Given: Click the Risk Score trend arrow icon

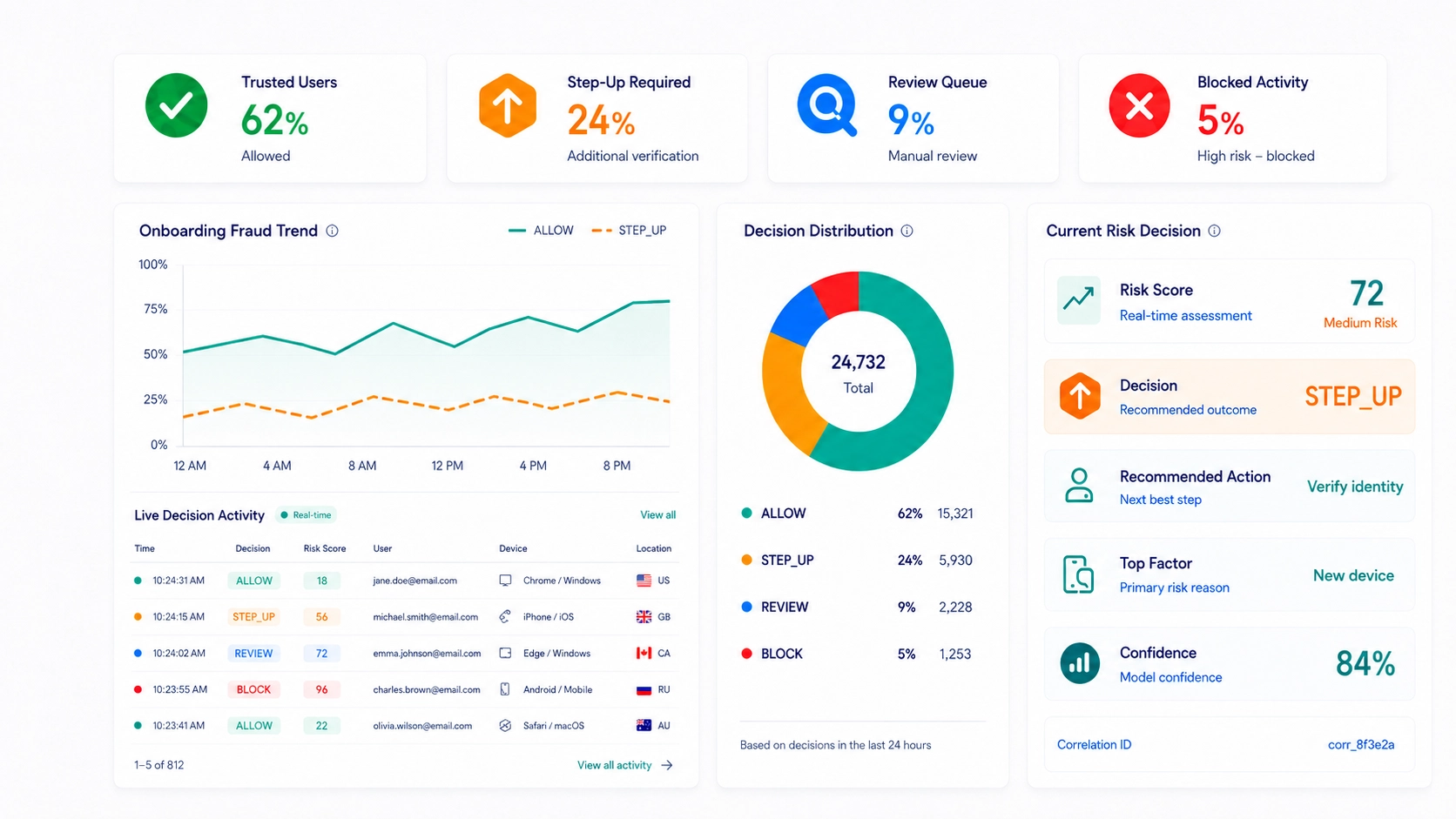Looking at the screenshot, I should pos(1078,300).
